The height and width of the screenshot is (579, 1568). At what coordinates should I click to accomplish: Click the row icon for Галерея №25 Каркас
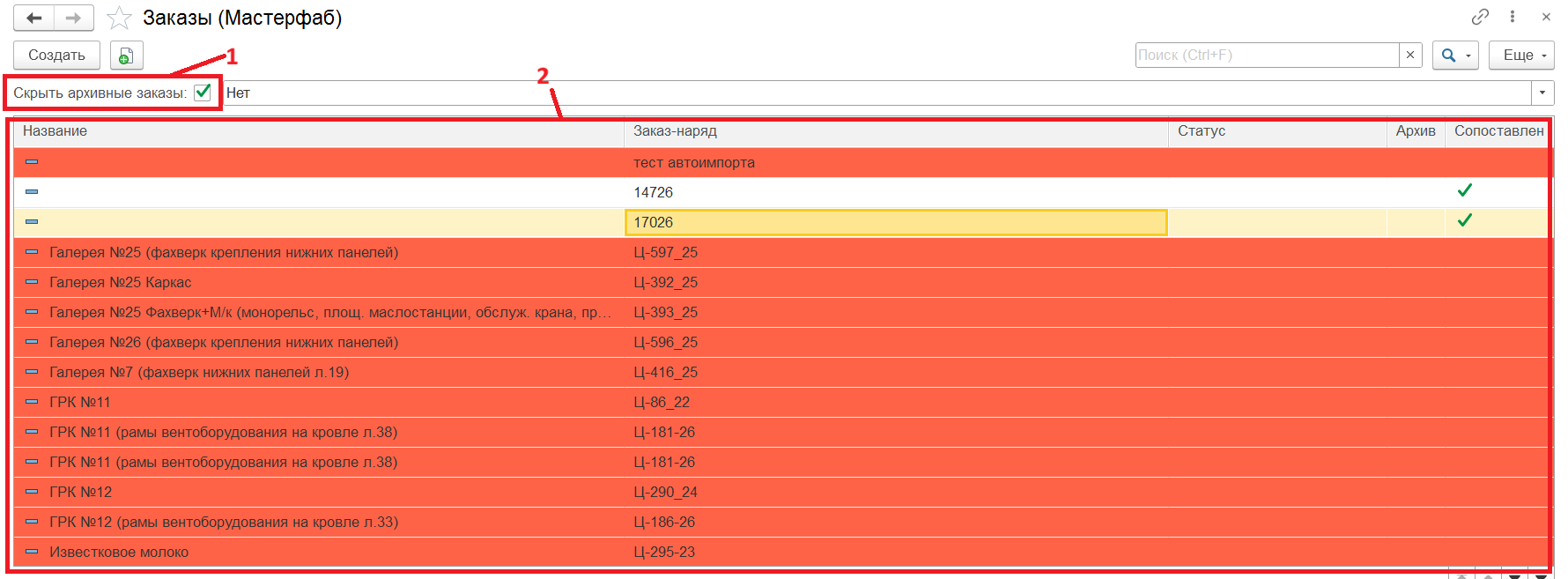pyautogui.click(x=32, y=282)
